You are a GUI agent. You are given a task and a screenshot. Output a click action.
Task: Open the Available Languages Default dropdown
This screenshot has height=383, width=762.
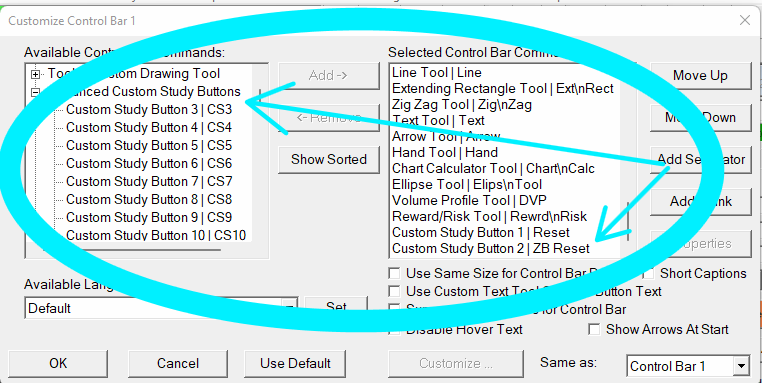click(290, 308)
